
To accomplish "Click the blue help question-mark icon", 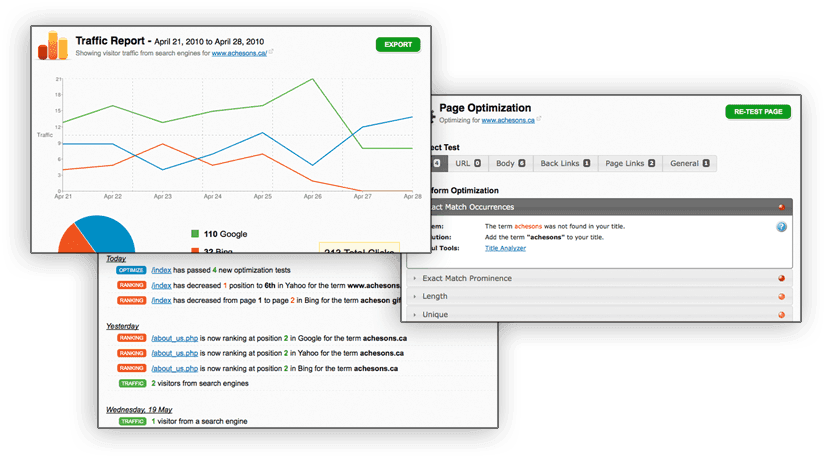I will point(781,227).
